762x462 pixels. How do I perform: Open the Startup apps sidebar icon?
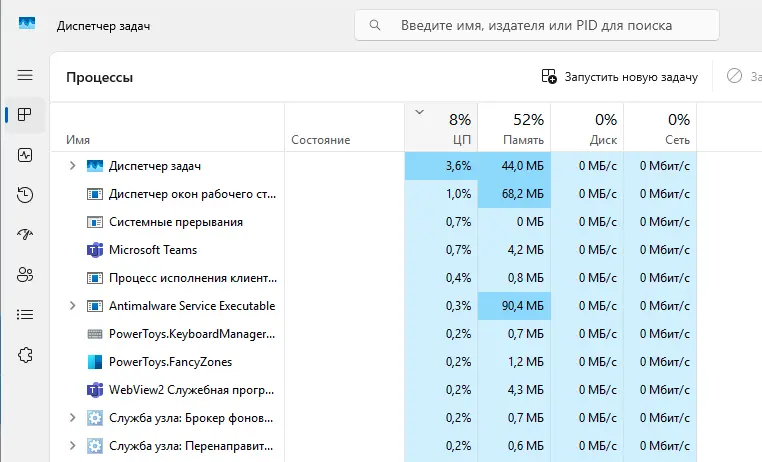pyautogui.click(x=25, y=235)
